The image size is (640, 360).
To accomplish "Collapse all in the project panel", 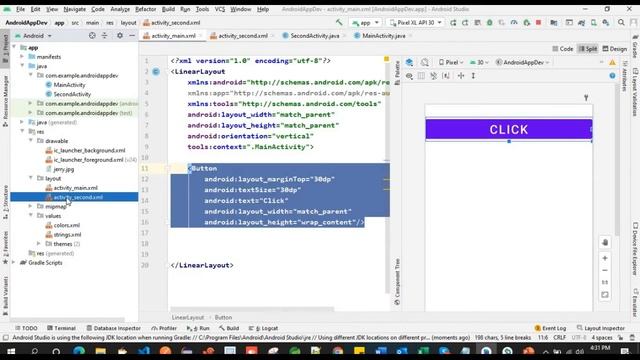I will 104,36.
